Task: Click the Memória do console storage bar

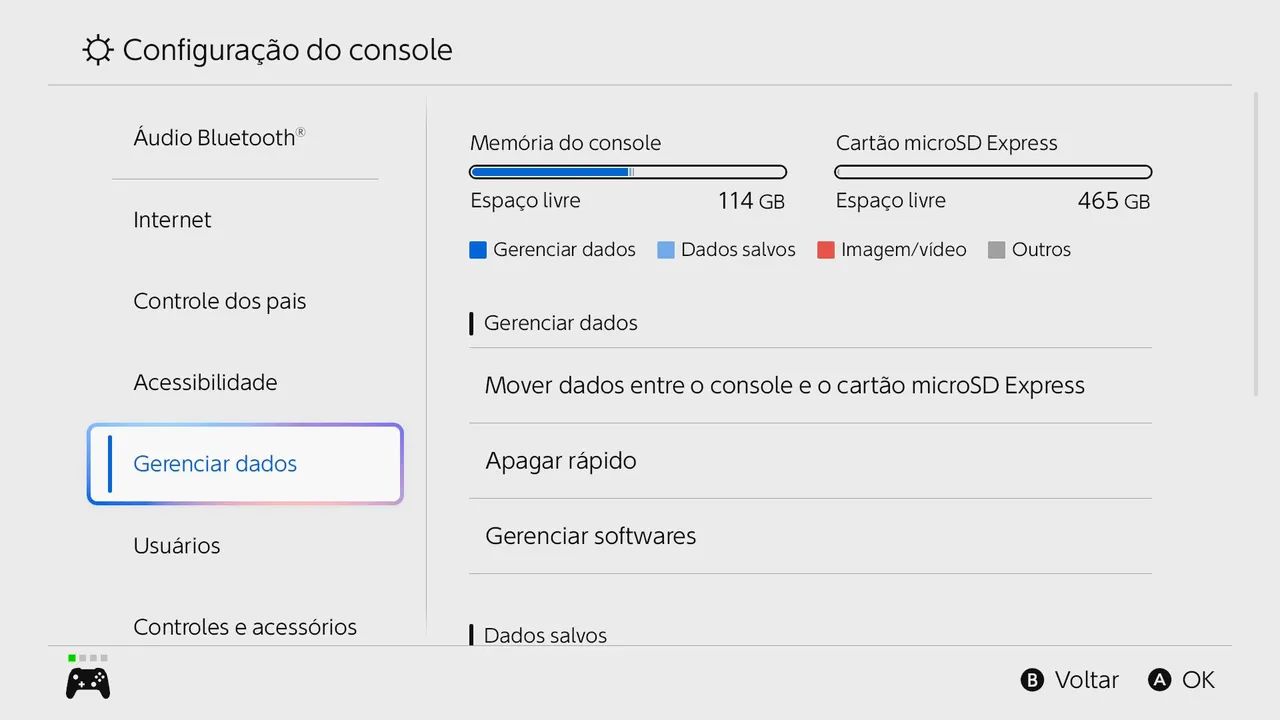Action: coord(628,172)
